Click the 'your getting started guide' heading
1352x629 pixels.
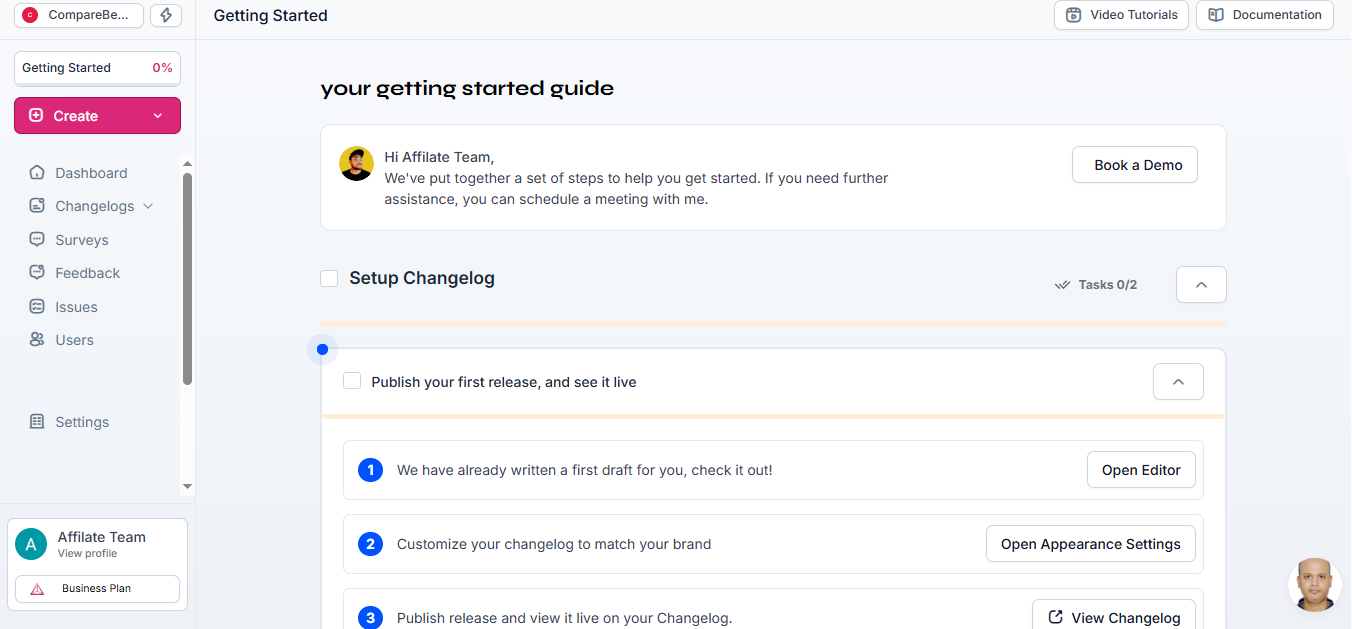pyautogui.click(x=467, y=88)
